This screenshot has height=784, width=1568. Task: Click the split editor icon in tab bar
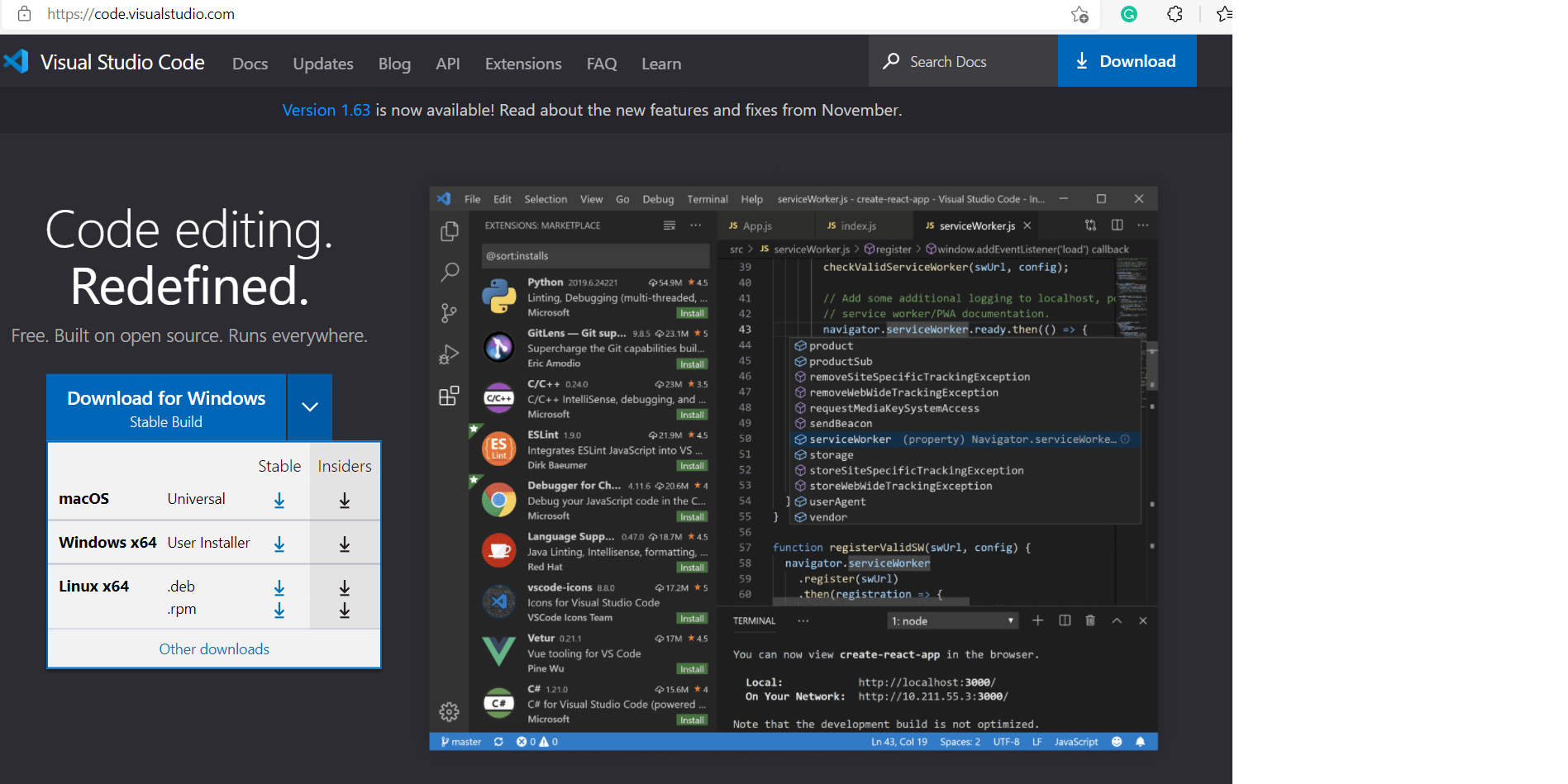click(1117, 225)
